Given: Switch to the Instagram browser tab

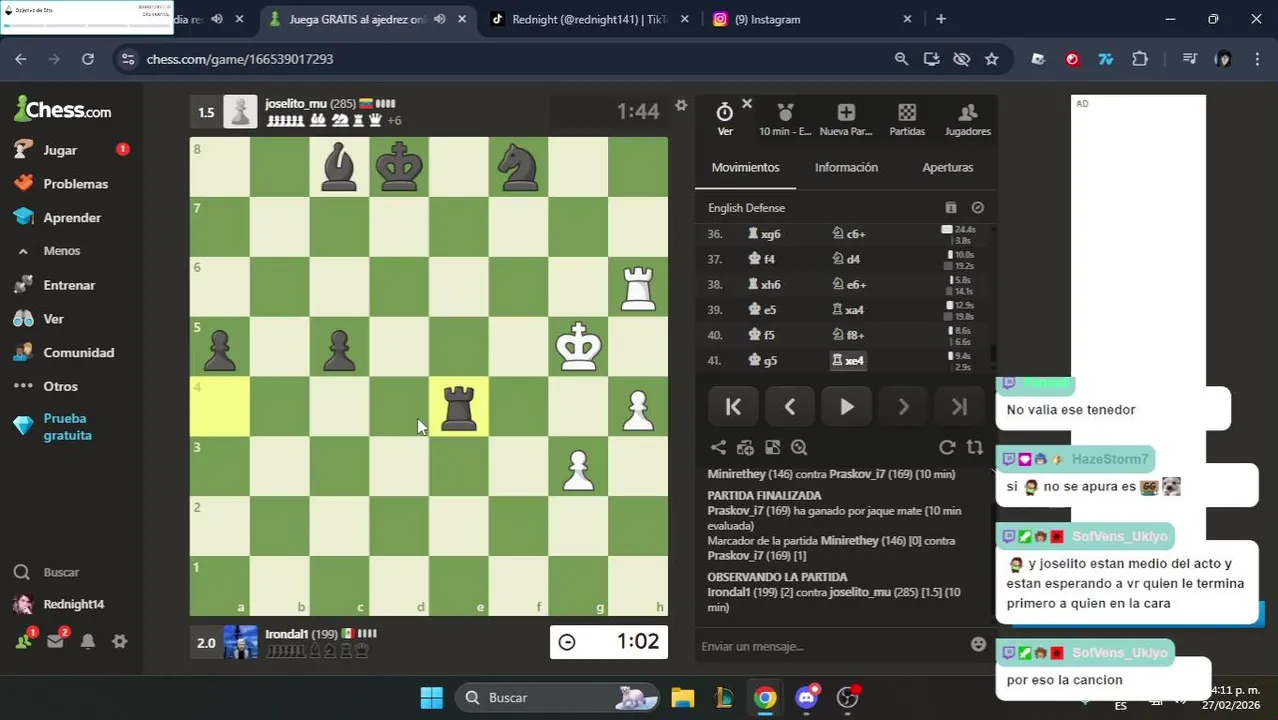Looking at the screenshot, I should pyautogui.click(x=812, y=19).
